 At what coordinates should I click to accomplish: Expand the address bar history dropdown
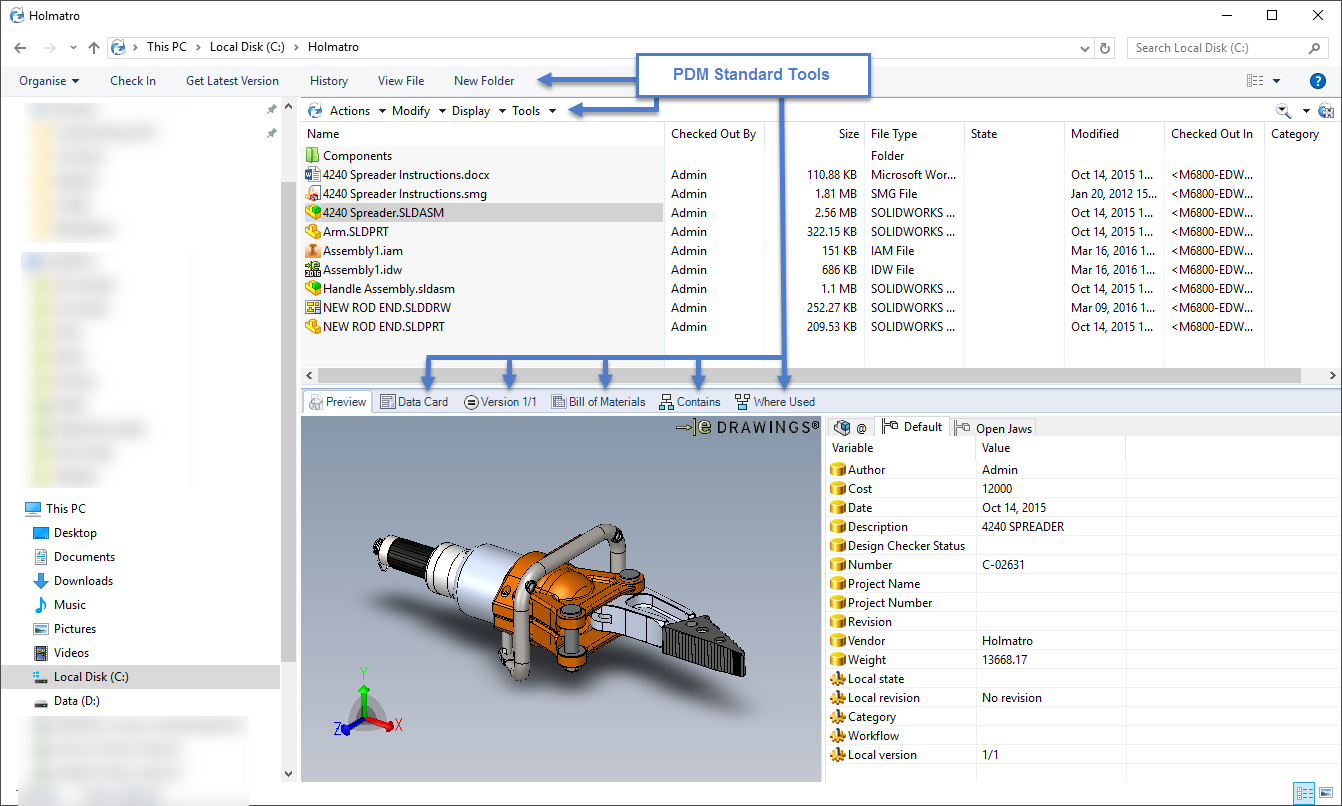(x=1086, y=47)
